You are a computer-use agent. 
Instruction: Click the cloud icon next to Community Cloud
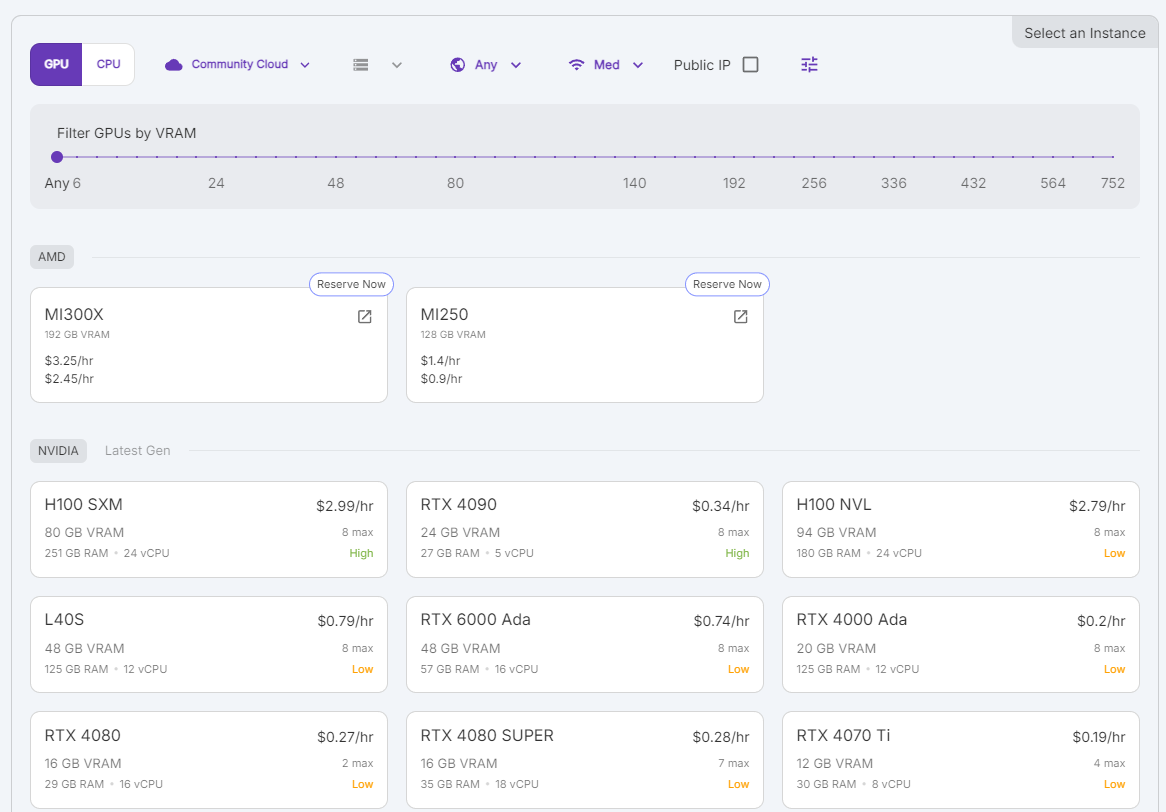[173, 63]
